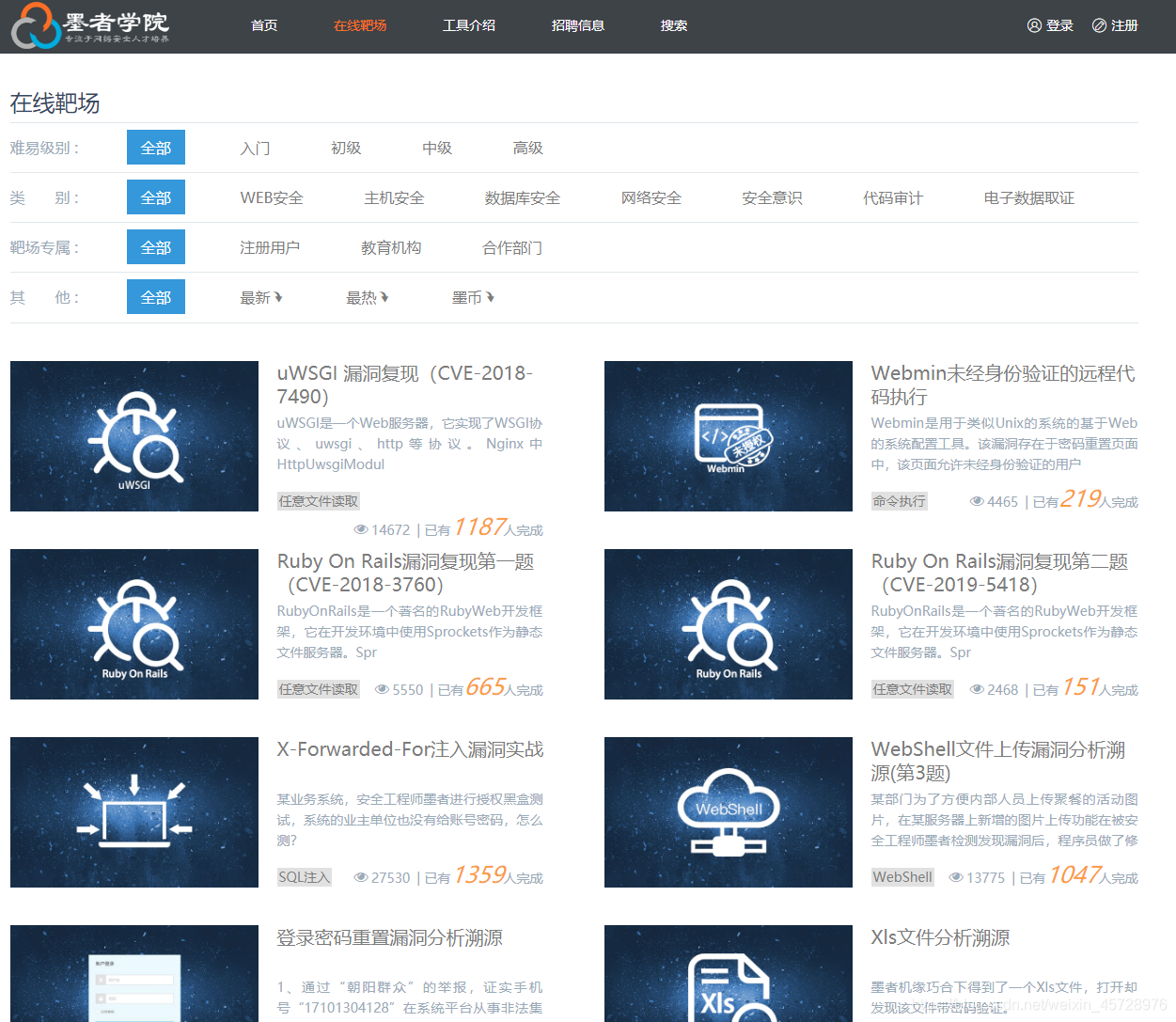Image resolution: width=1176 pixels, height=1022 pixels.
Task: Sort the list by 墨币
Action: pos(467,297)
